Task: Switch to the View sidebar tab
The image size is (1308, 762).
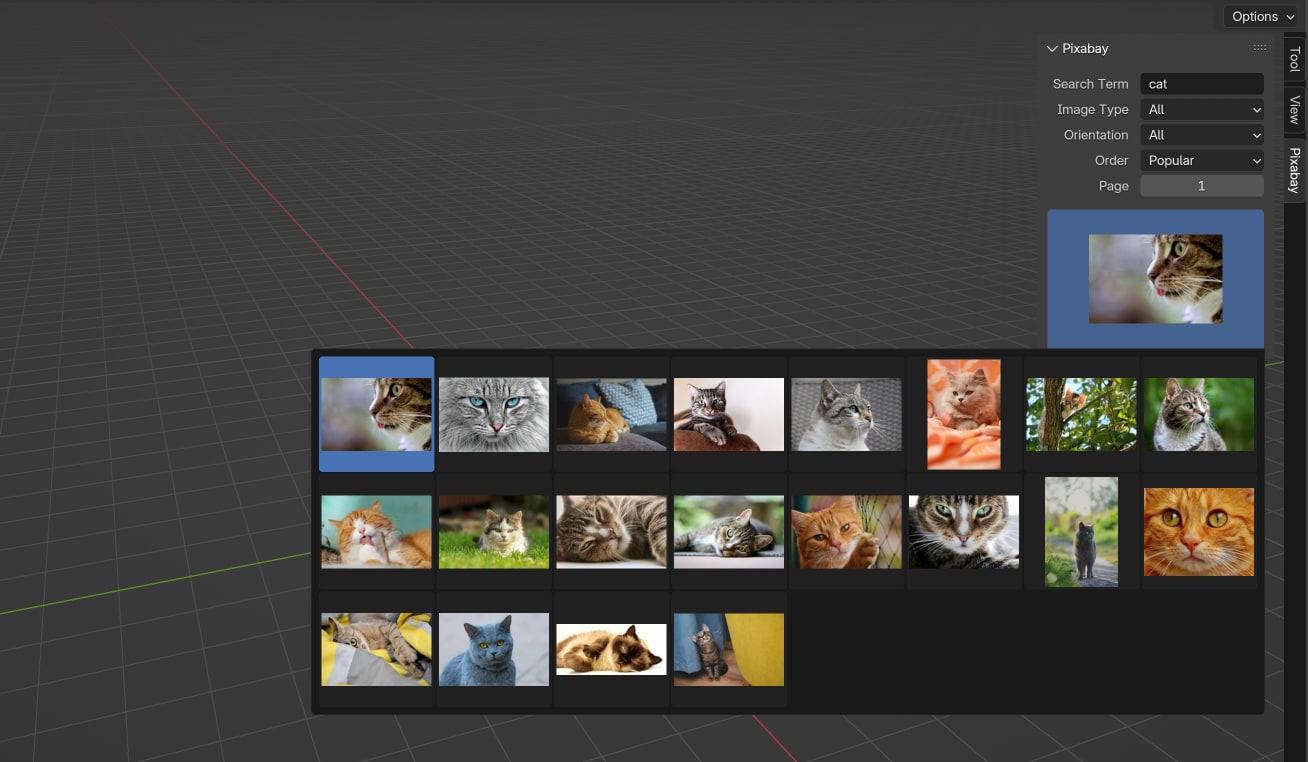Action: click(1295, 110)
